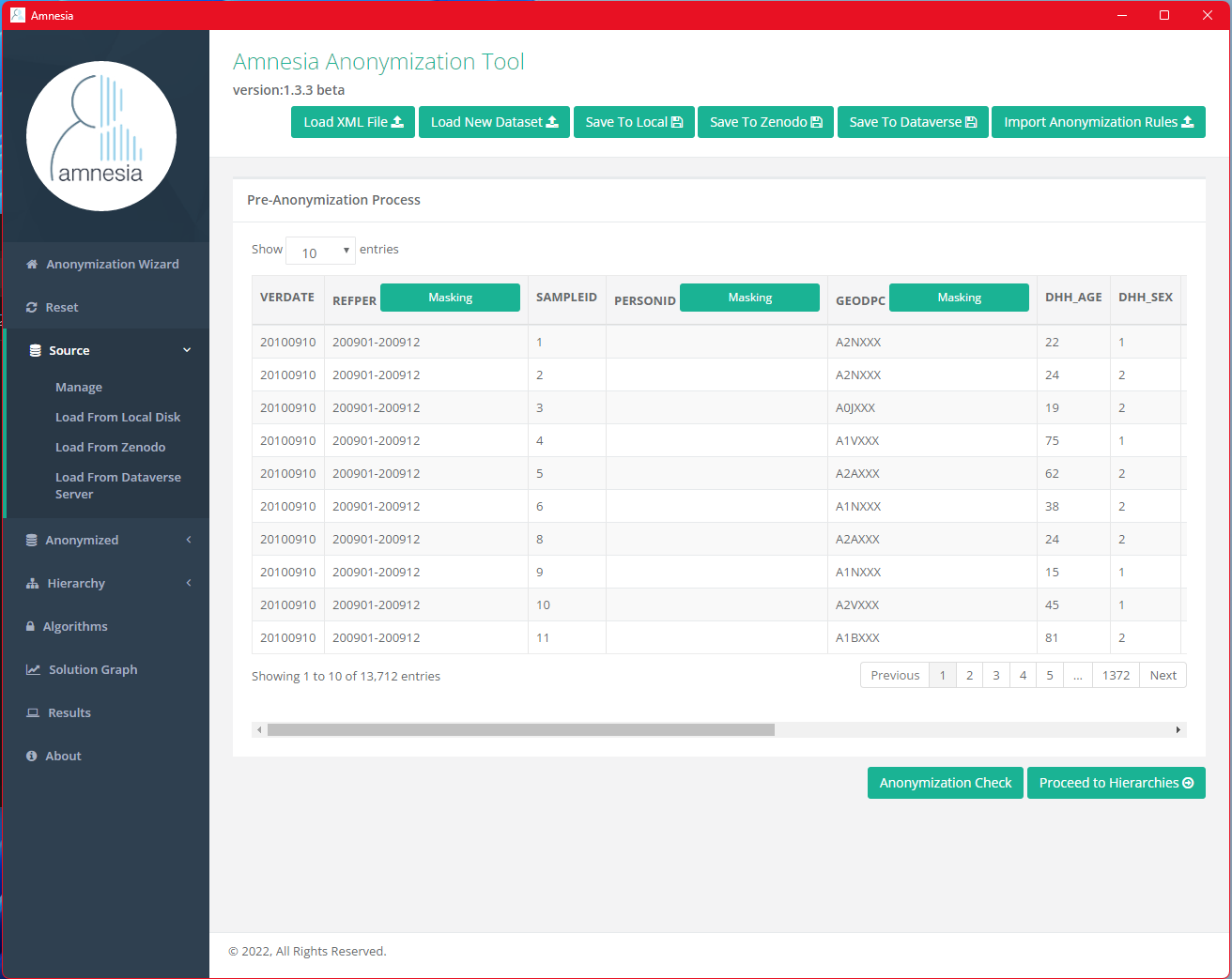Image resolution: width=1232 pixels, height=979 pixels.
Task: Select Load From Dataverse Server
Action: click(x=118, y=486)
